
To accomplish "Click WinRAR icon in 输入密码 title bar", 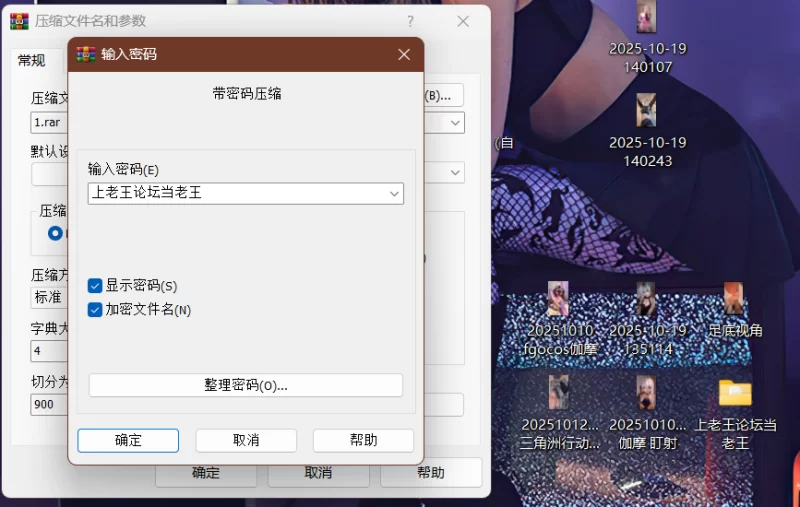I will tap(86, 54).
